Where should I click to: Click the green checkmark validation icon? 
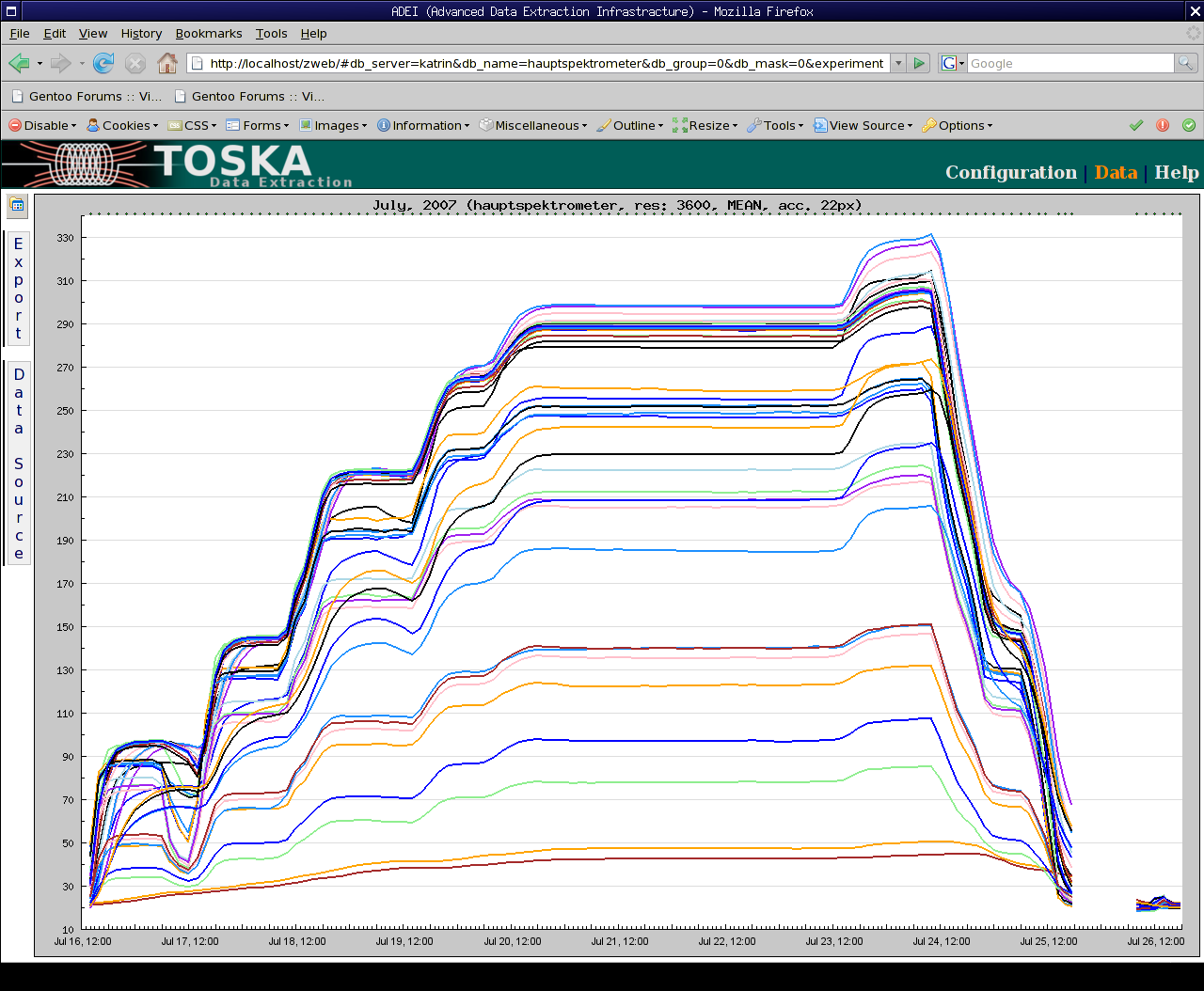coord(1136,125)
